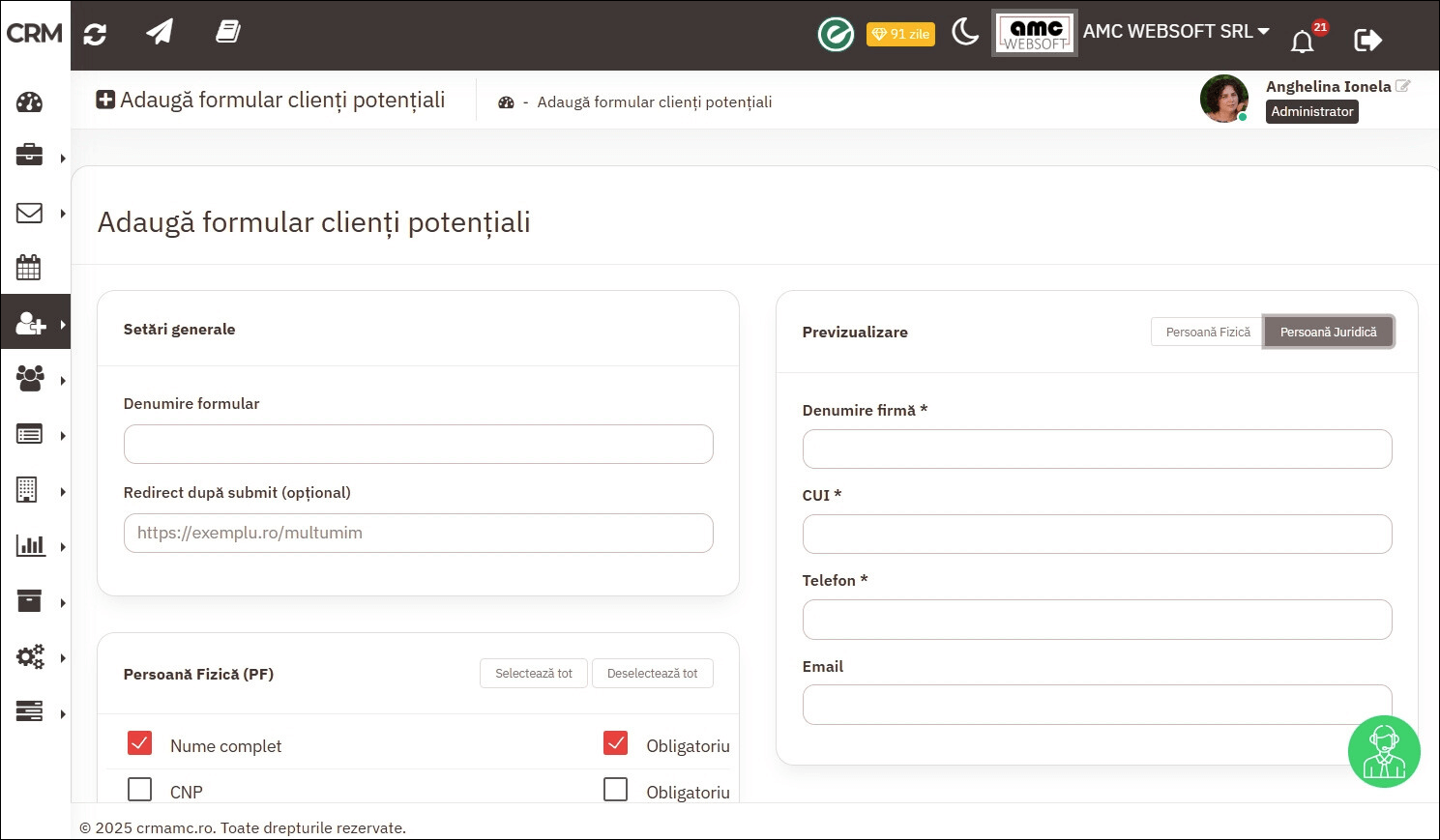Uncheck Obligatoriu for Nume complet
1440x840 pixels.
(616, 743)
